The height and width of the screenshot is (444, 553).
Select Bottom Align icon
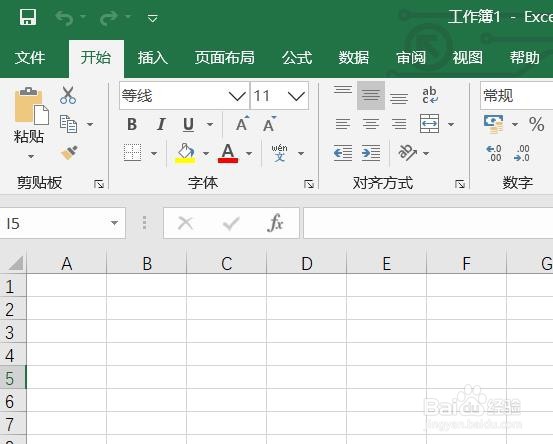[399, 98]
